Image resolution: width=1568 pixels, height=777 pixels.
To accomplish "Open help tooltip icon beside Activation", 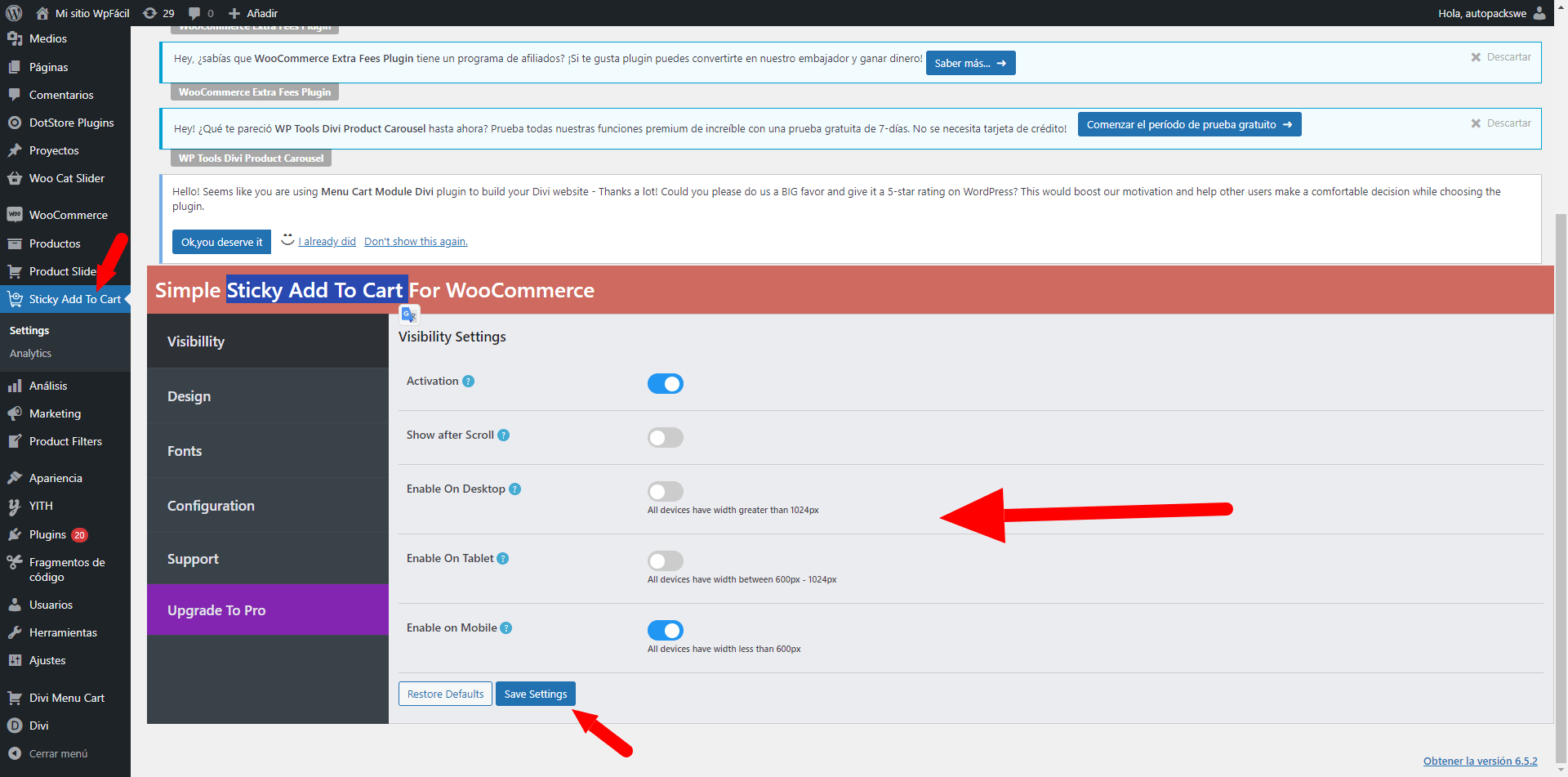I will coord(468,382).
